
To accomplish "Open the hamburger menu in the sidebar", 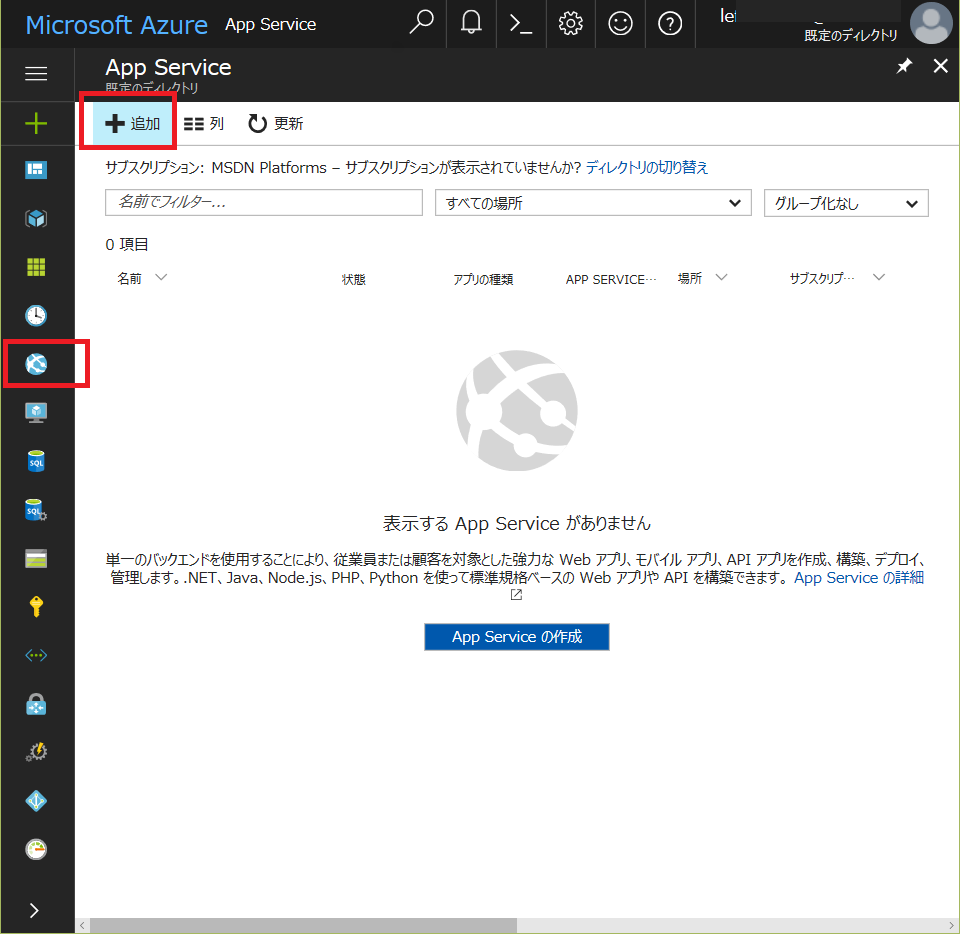I will pyautogui.click(x=36, y=73).
